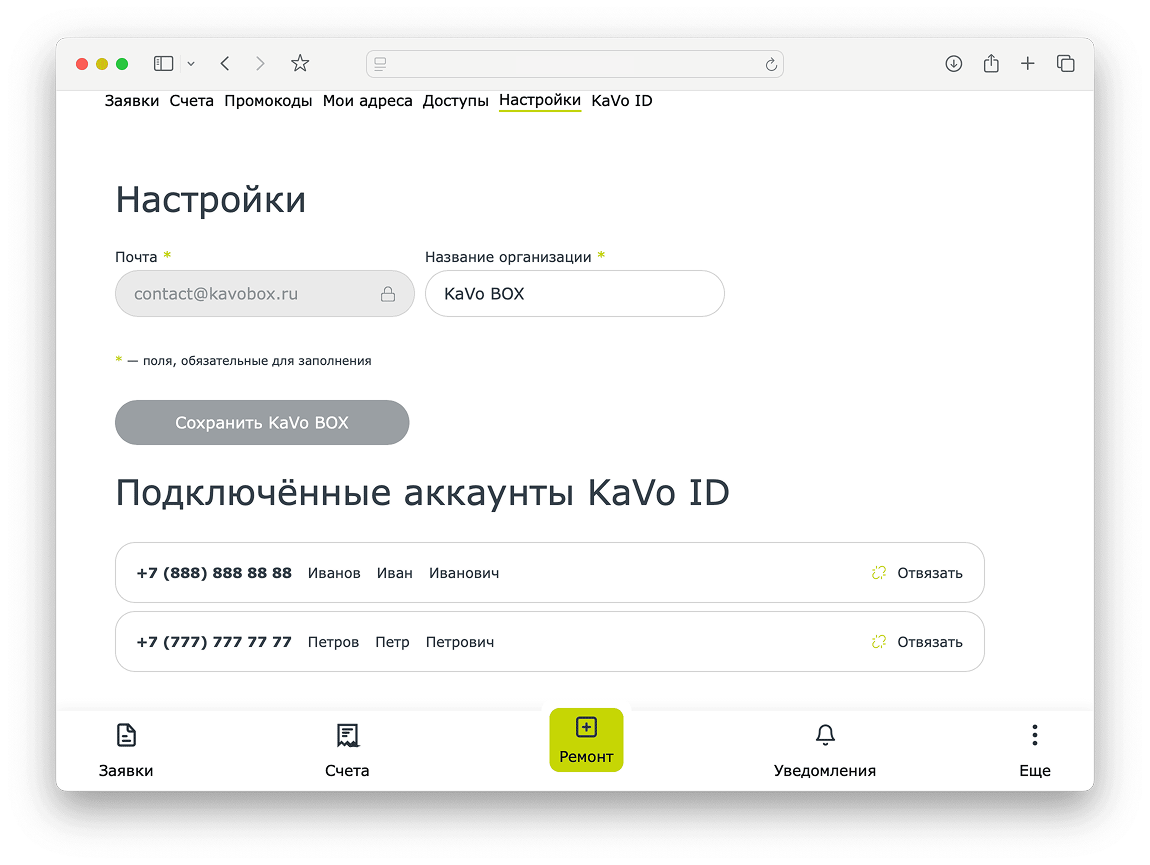Open the Счета top menu tab
The image size is (1150, 865).
click(x=191, y=101)
